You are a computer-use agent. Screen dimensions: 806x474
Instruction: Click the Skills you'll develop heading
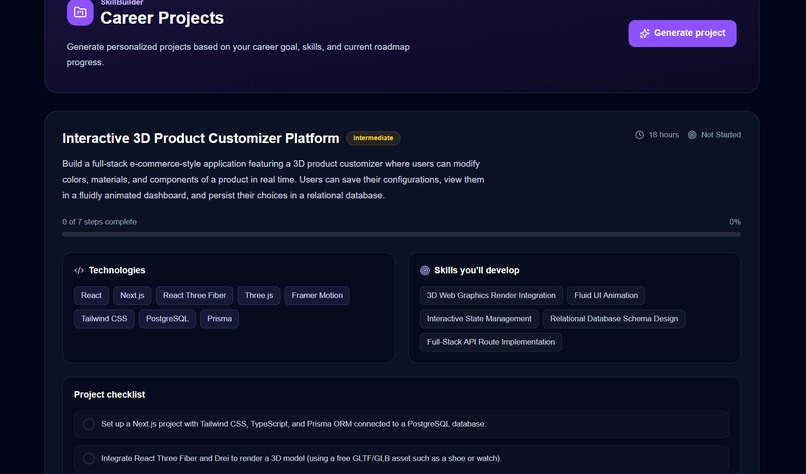477,270
